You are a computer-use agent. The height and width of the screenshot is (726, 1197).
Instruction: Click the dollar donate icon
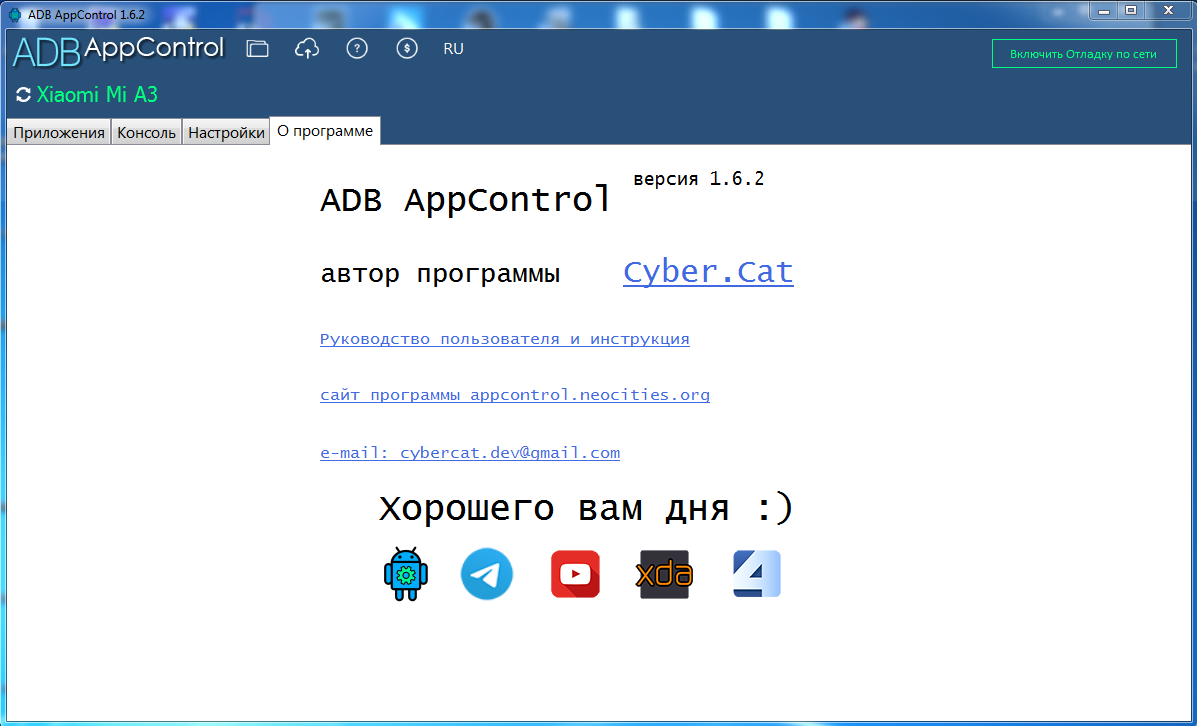[407, 49]
